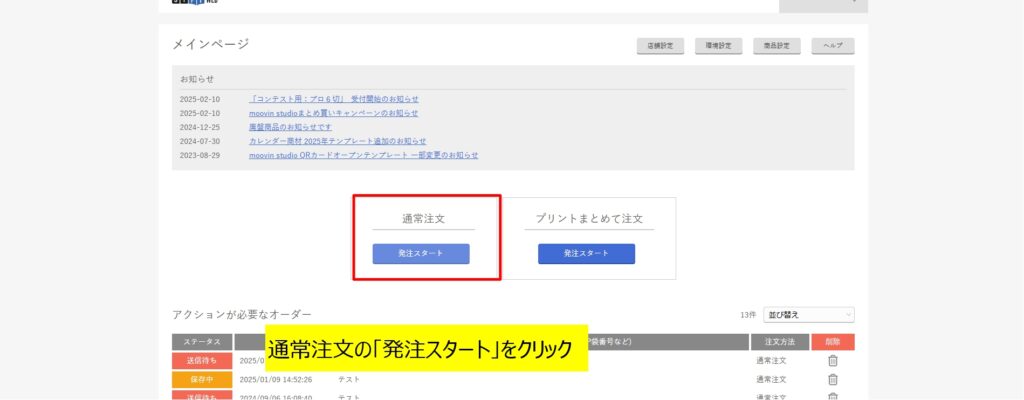Open 環境設定 settings
1024x400 pixels.
tap(717, 46)
